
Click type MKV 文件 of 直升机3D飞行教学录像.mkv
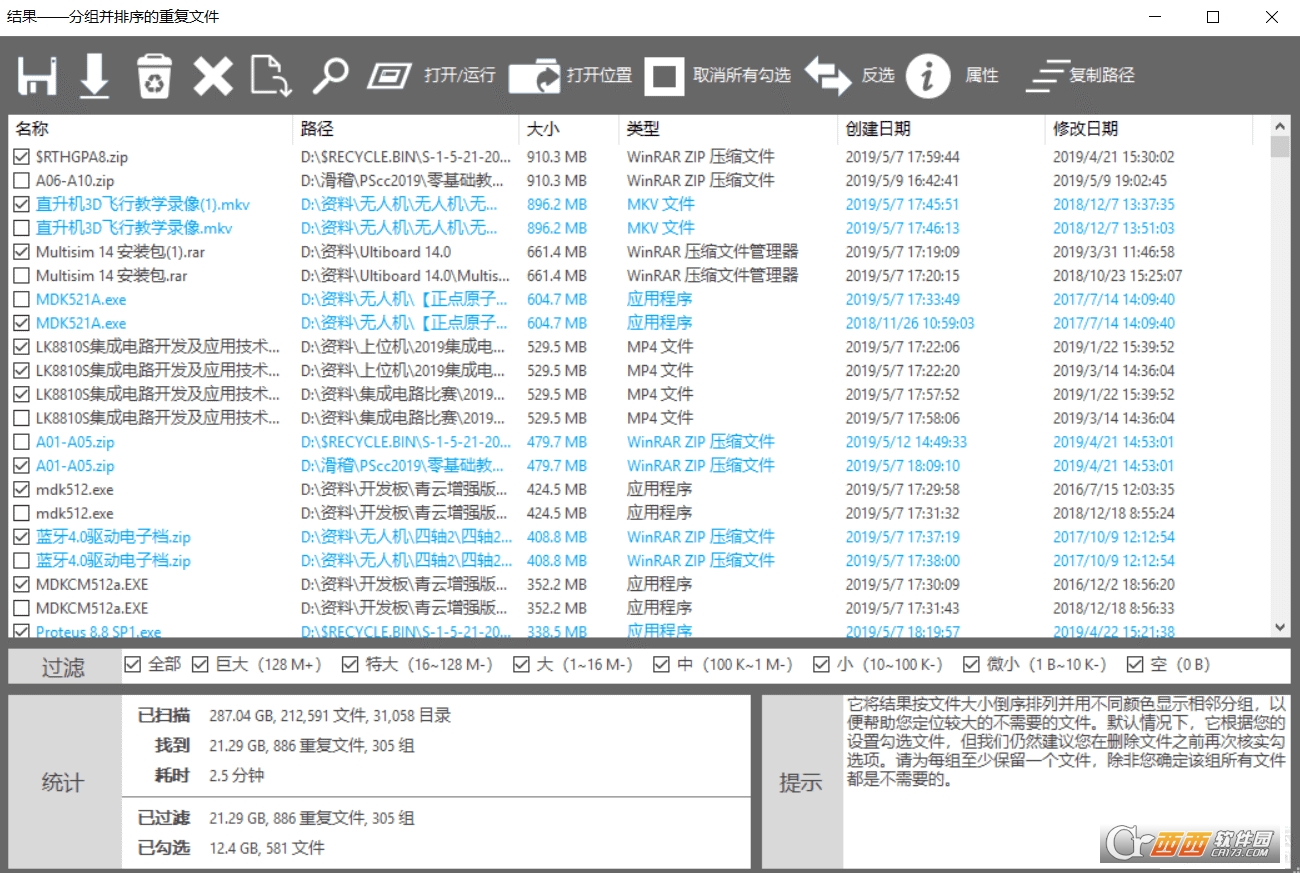click(660, 228)
